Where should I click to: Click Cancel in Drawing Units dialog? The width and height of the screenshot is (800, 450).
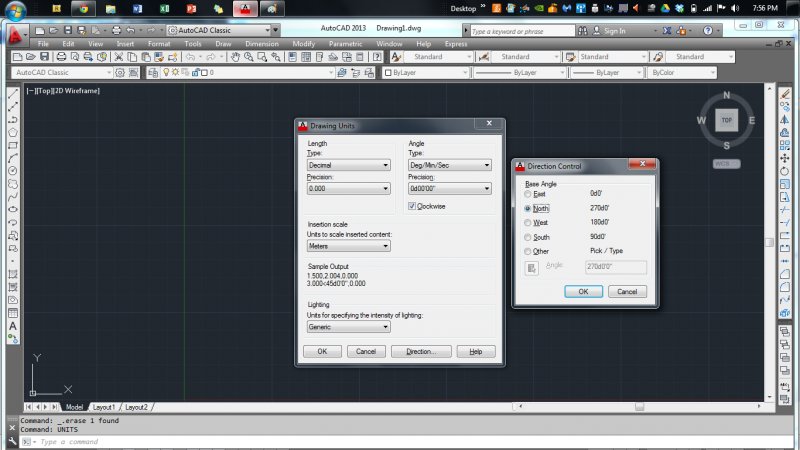tap(366, 352)
